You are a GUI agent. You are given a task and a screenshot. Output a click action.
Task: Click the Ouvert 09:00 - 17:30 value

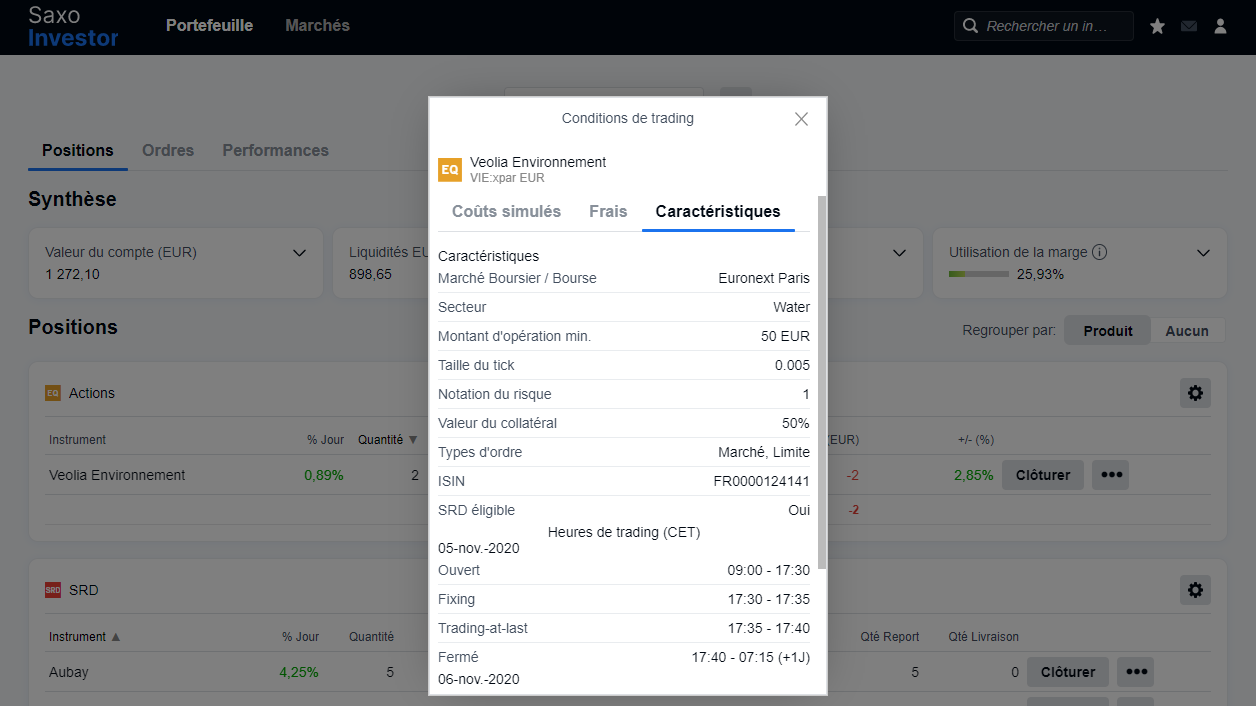pyautogui.click(x=769, y=570)
